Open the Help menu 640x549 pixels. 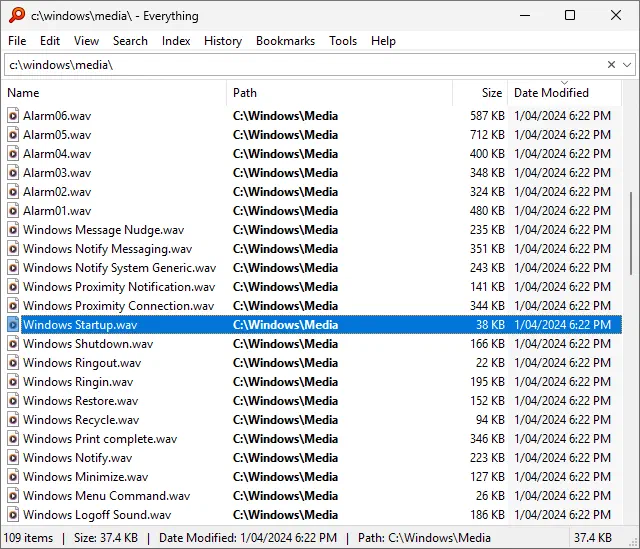[x=383, y=41]
